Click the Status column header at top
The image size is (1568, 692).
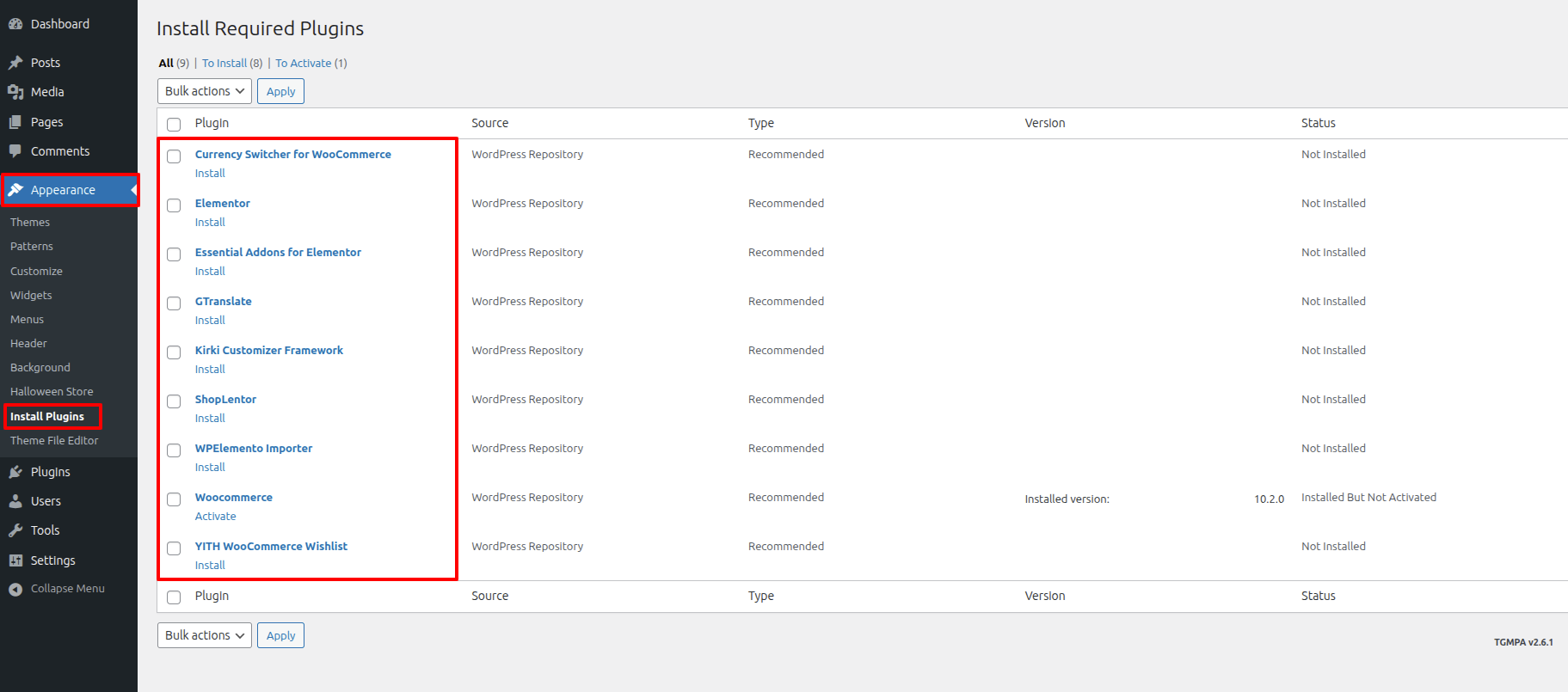(x=1318, y=123)
